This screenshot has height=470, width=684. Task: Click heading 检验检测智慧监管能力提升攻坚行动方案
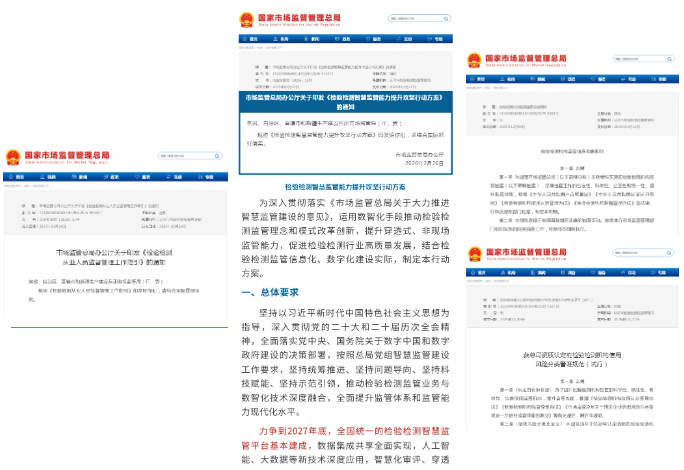pos(345,187)
